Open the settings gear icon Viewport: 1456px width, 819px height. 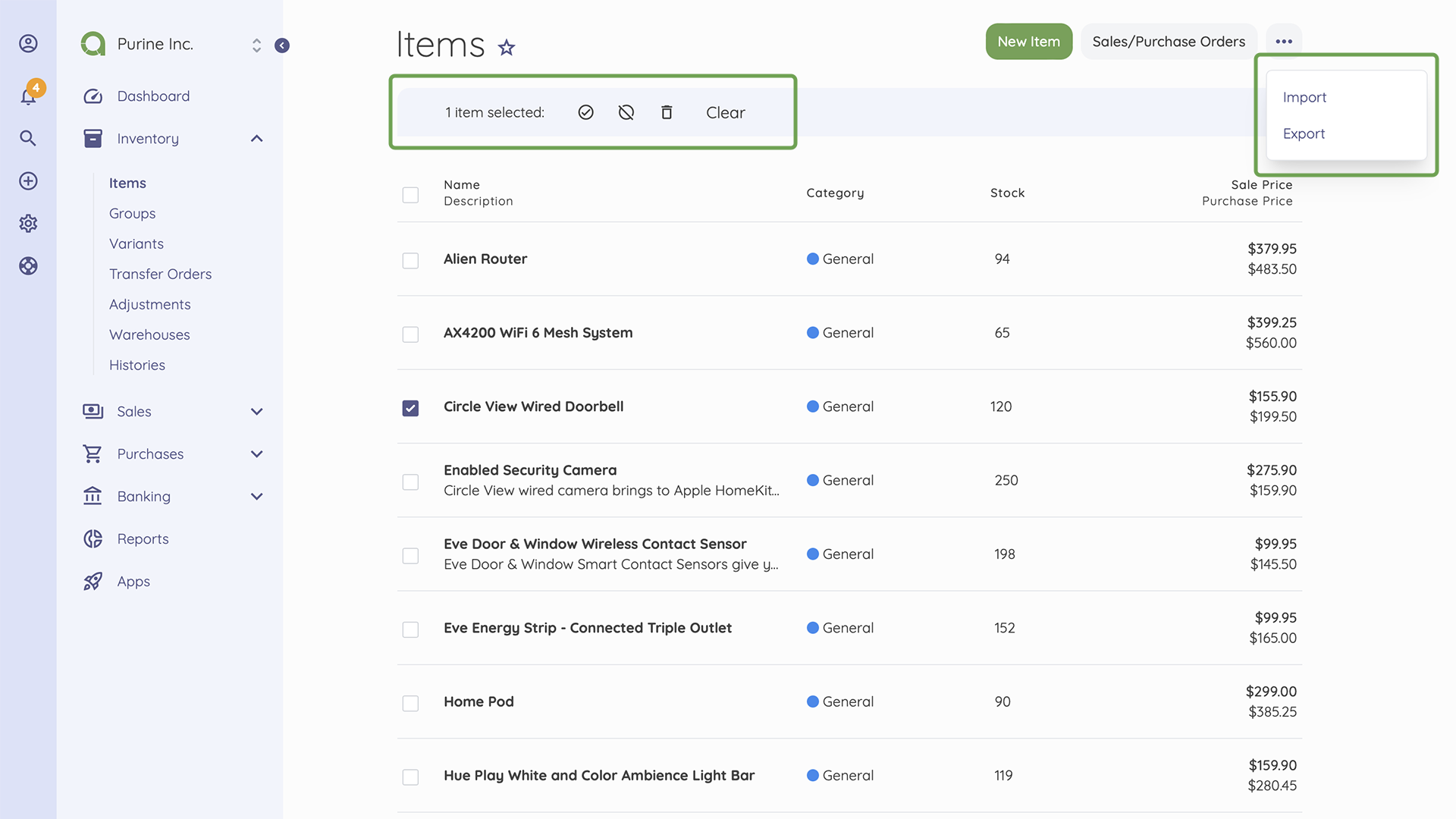point(28,223)
